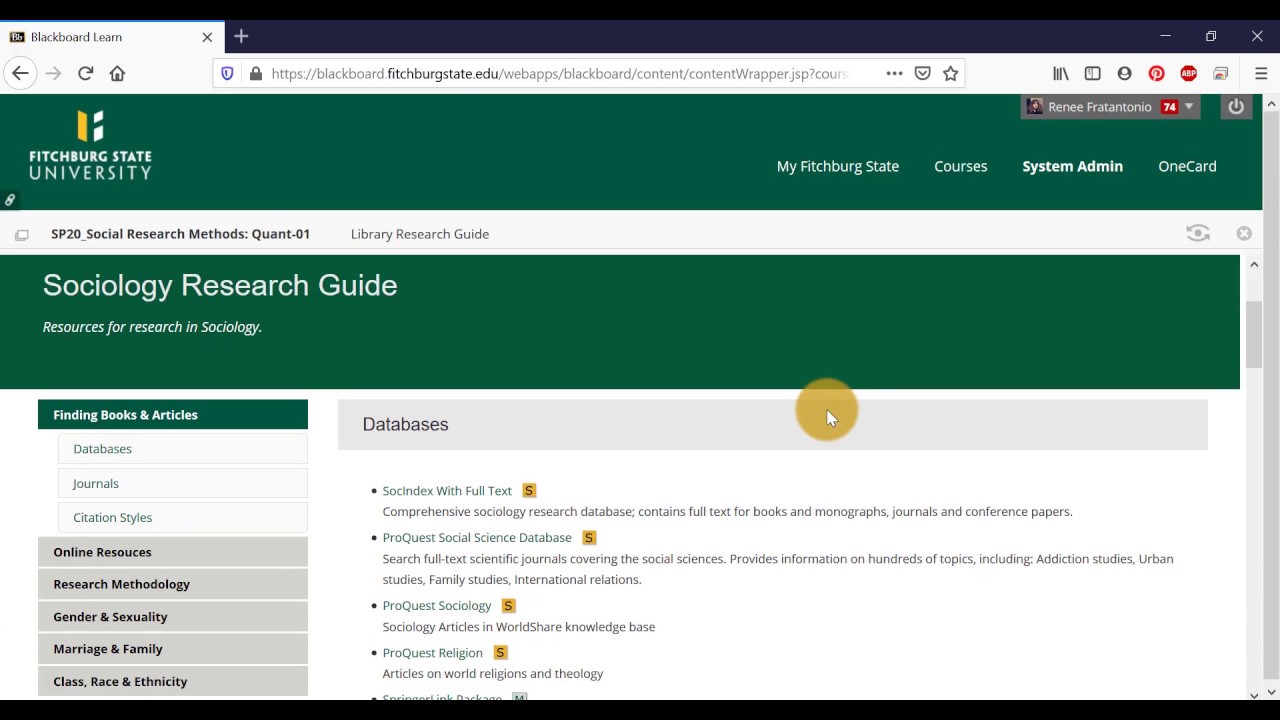This screenshot has width=1280, height=720.
Task: Toggle student preview eye icon
Action: [1198, 233]
